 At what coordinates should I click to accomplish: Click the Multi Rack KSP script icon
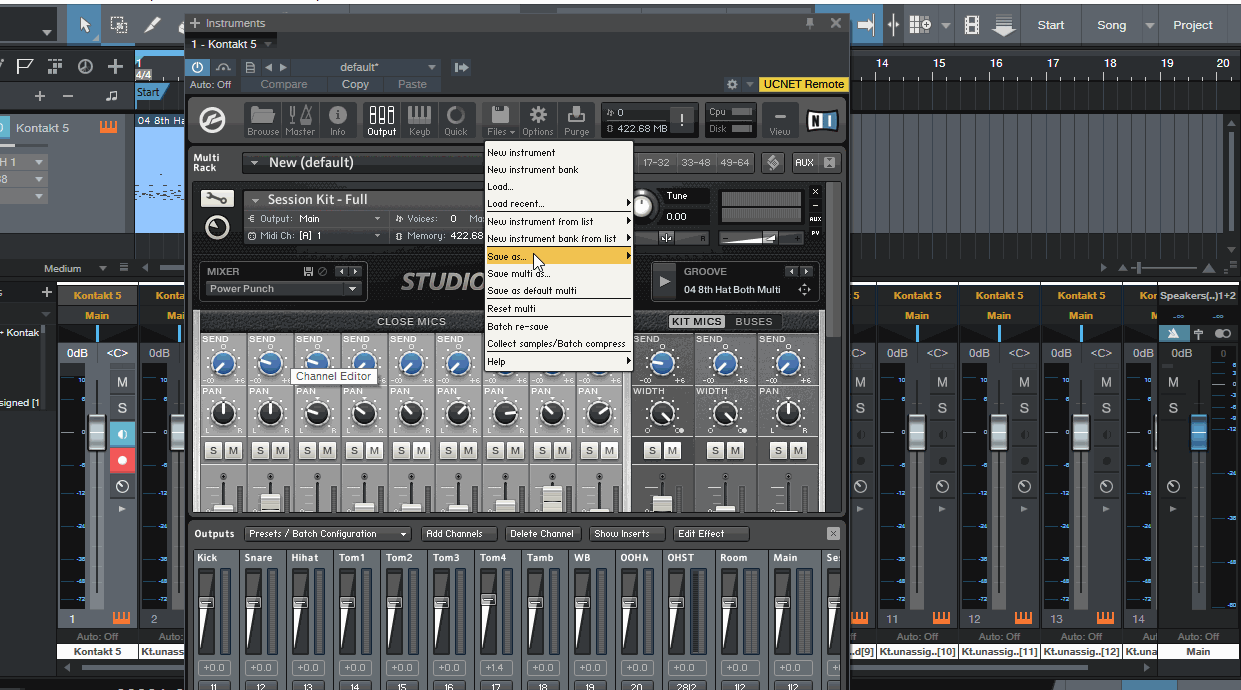772,163
